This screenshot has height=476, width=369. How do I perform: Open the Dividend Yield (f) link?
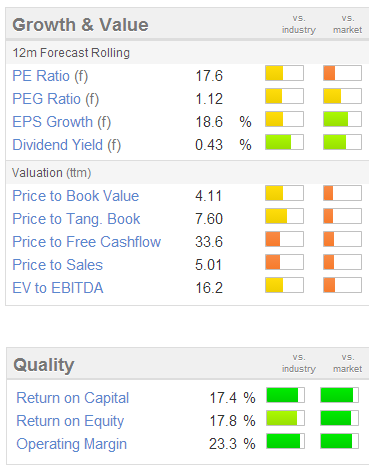(67, 145)
